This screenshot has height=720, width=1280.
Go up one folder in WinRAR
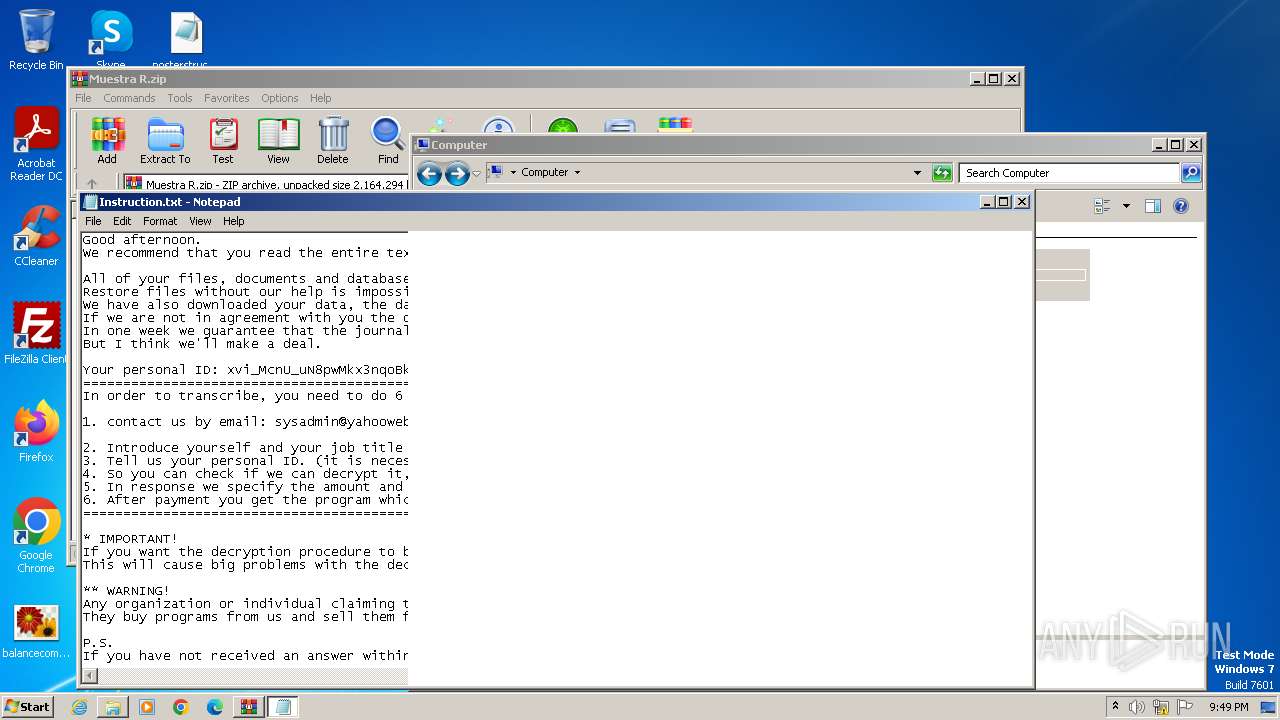[92, 184]
